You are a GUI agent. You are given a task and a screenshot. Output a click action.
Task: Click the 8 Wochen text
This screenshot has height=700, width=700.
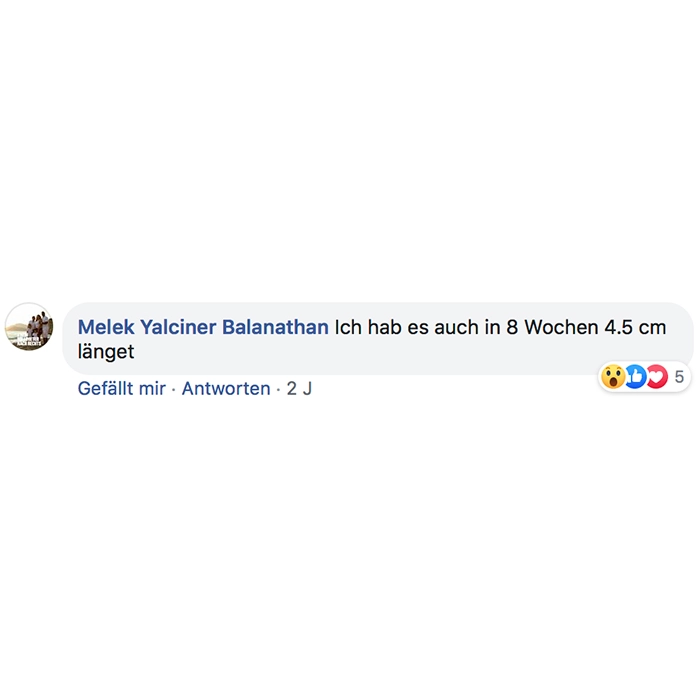(552, 327)
